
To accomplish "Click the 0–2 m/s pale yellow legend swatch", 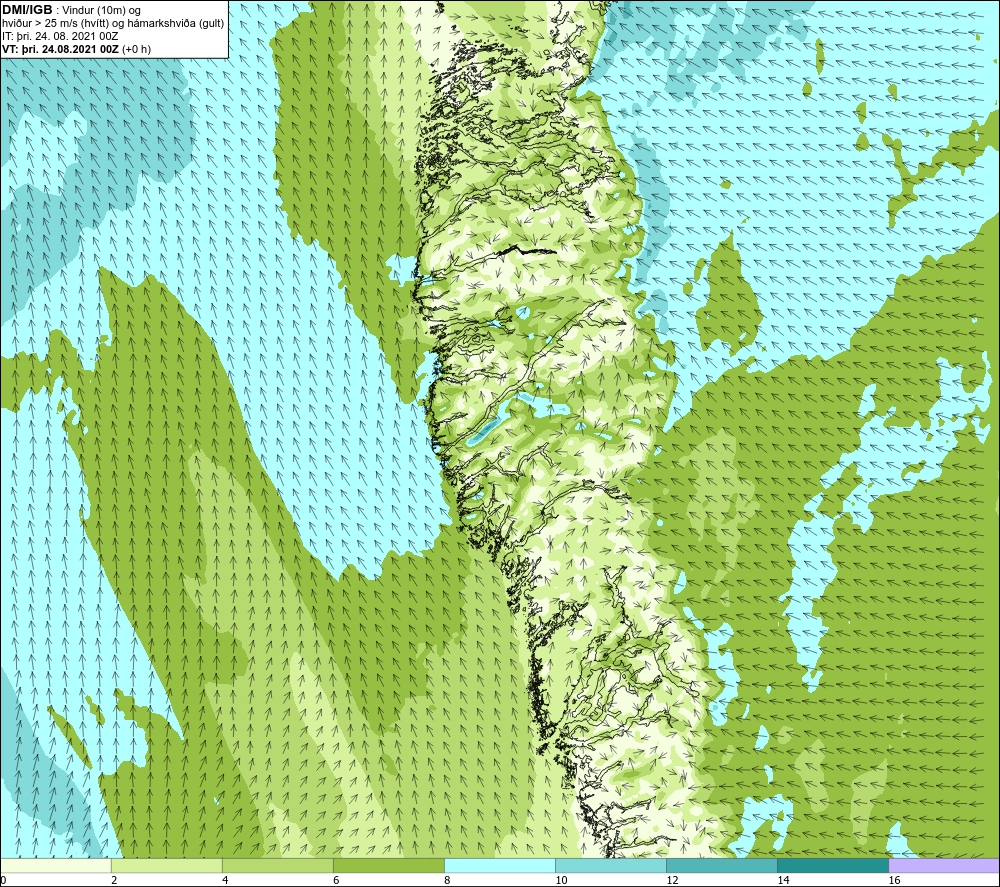I will 55,865.
